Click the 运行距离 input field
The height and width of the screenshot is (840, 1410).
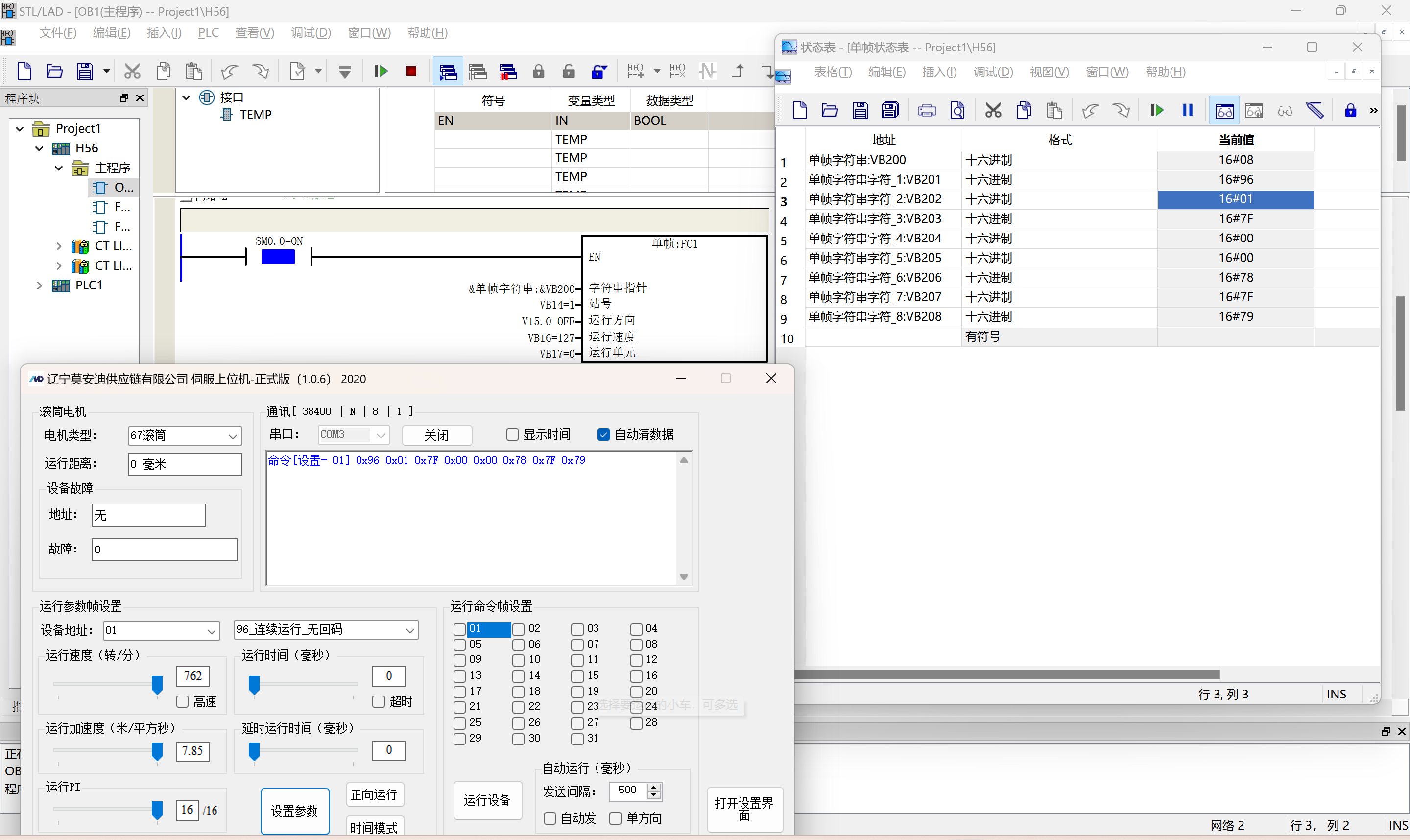tap(185, 465)
